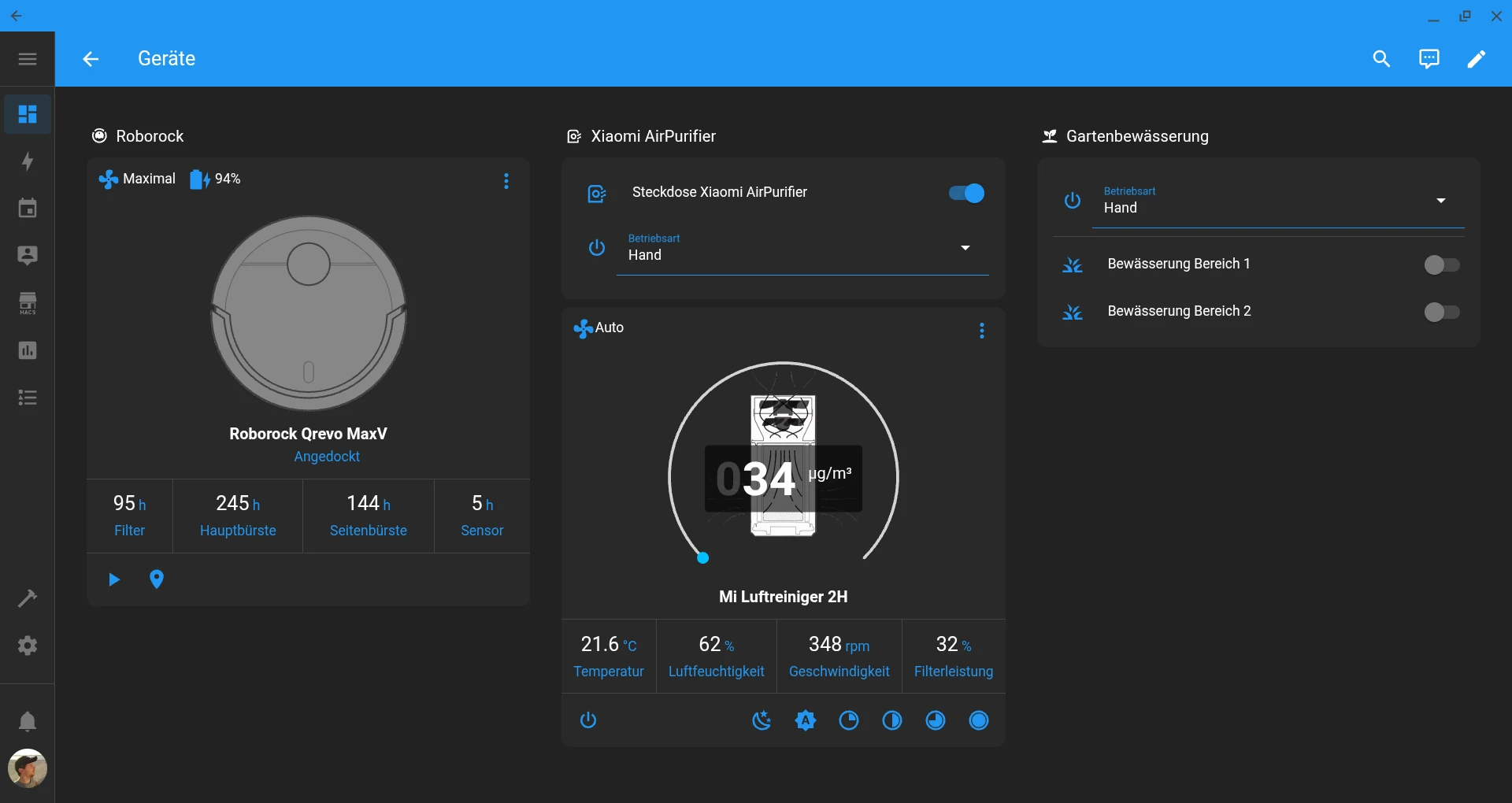
Task: Edit the dashboard with pencil icon
Action: coord(1476,59)
